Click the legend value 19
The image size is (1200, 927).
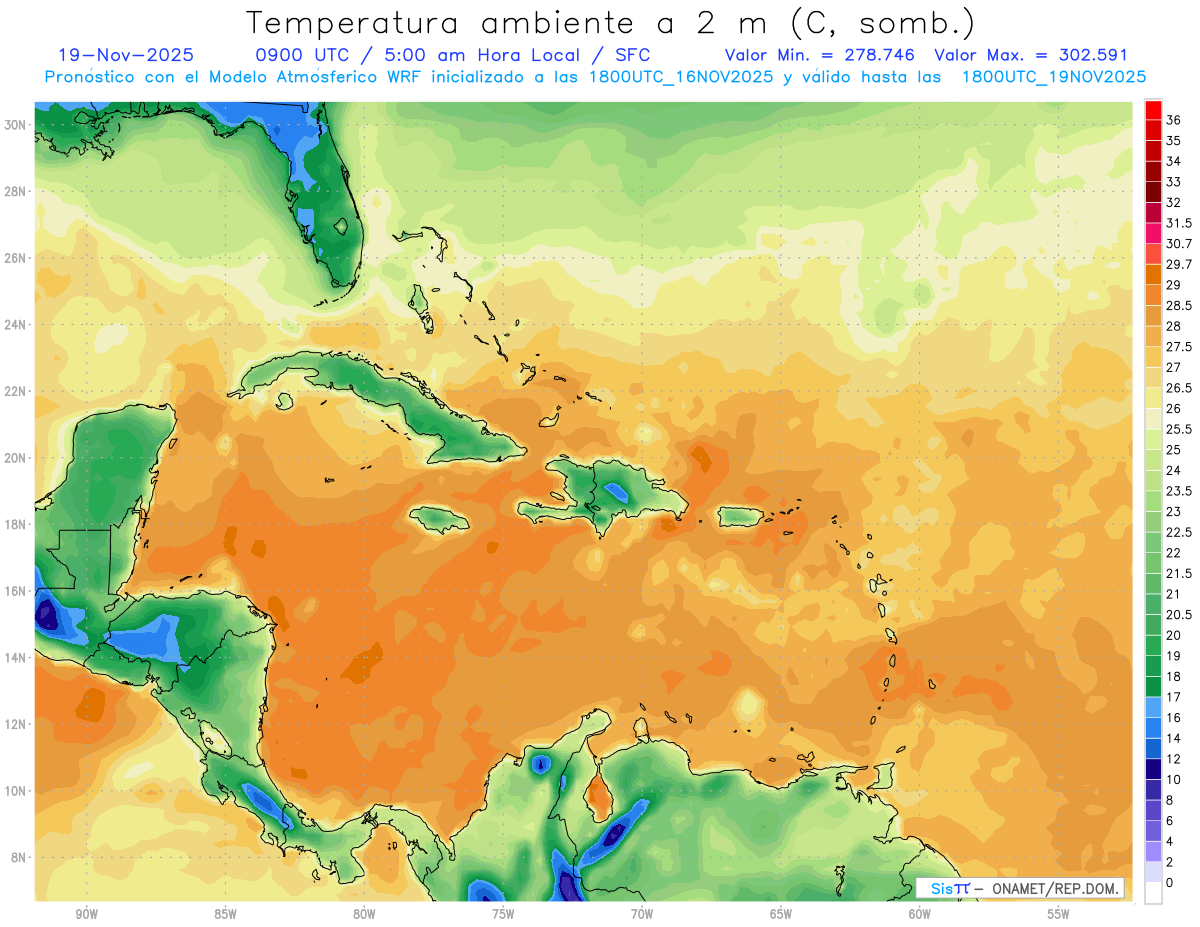coord(1174,655)
